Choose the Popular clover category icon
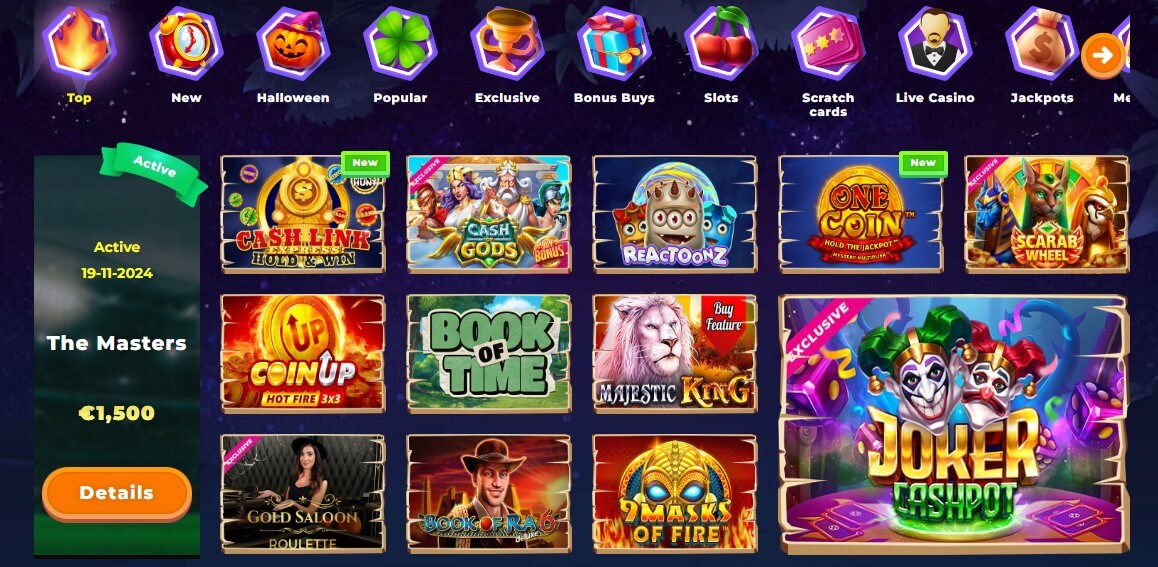This screenshot has height=567, width=1158. tap(400, 43)
